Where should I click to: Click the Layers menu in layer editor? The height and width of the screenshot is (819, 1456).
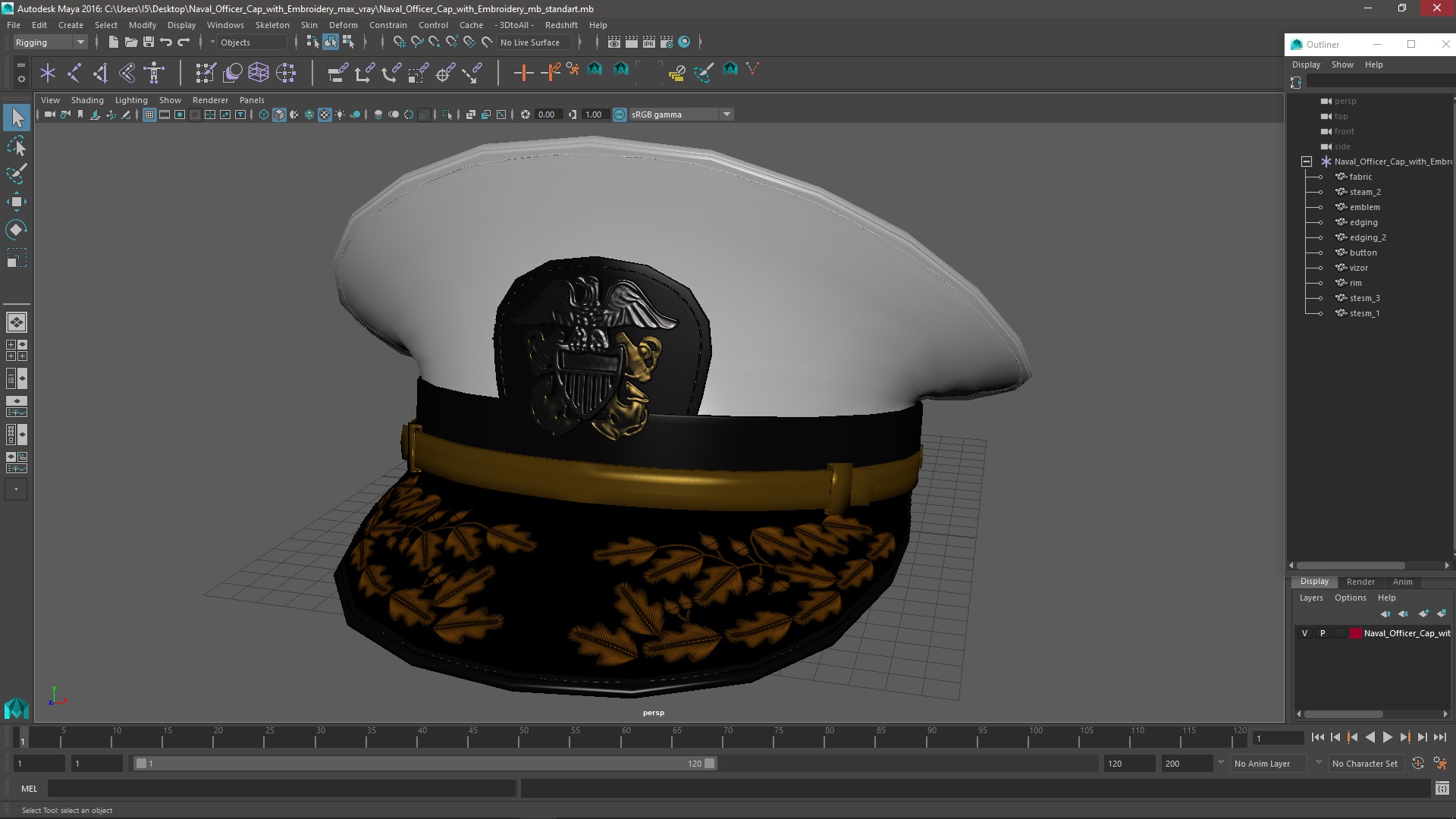(x=1311, y=598)
